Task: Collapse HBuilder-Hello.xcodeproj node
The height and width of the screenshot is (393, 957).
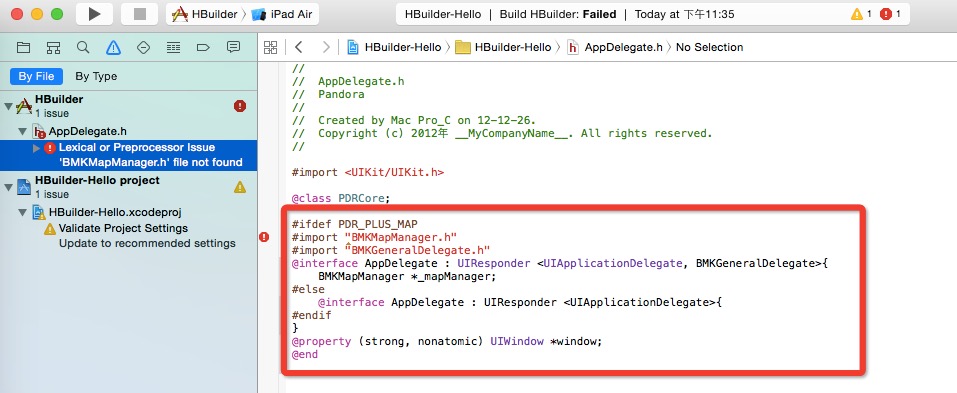Action: pos(23,213)
